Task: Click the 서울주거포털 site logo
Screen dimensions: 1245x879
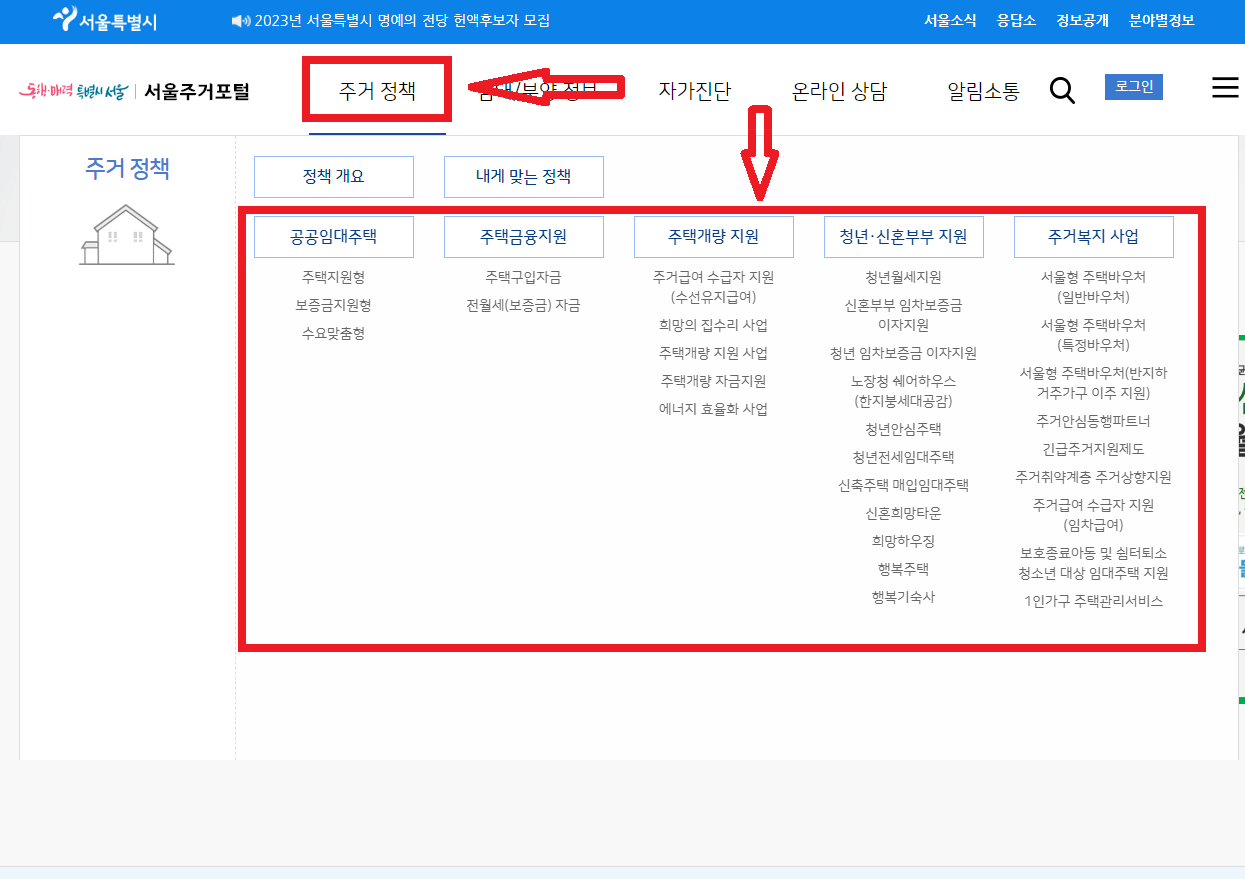Action: point(195,90)
